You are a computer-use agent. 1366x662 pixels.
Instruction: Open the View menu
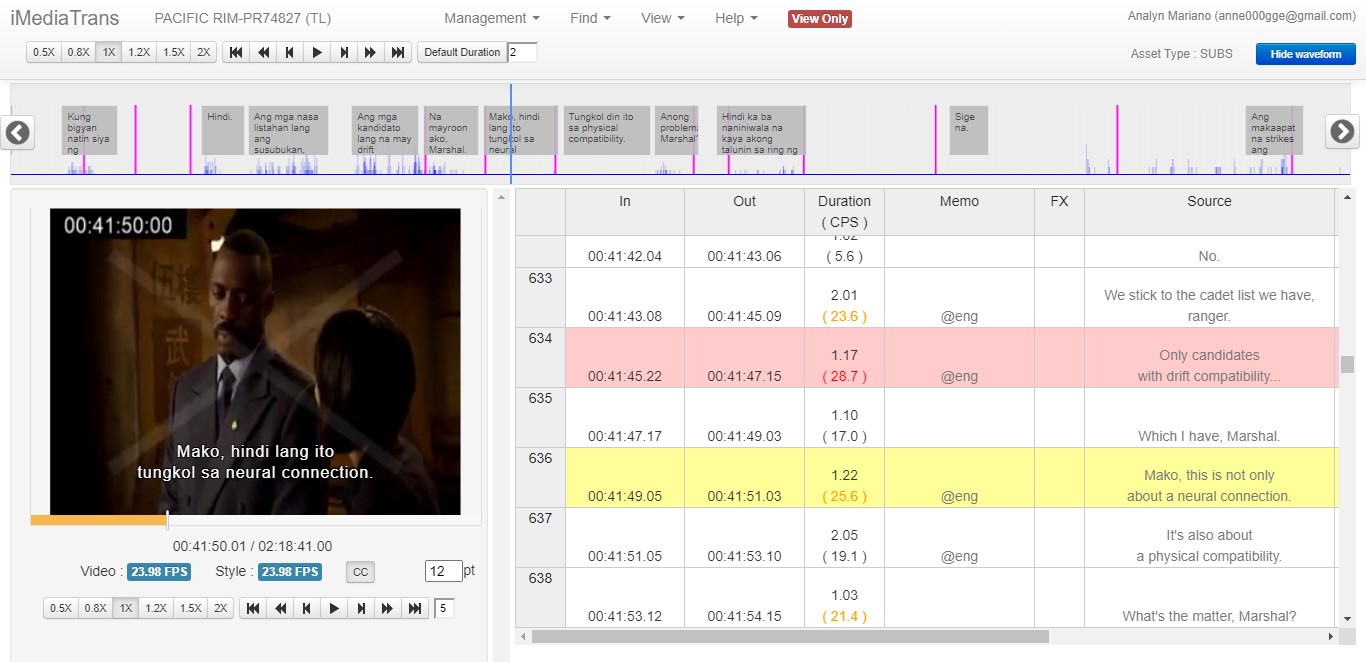(x=663, y=18)
